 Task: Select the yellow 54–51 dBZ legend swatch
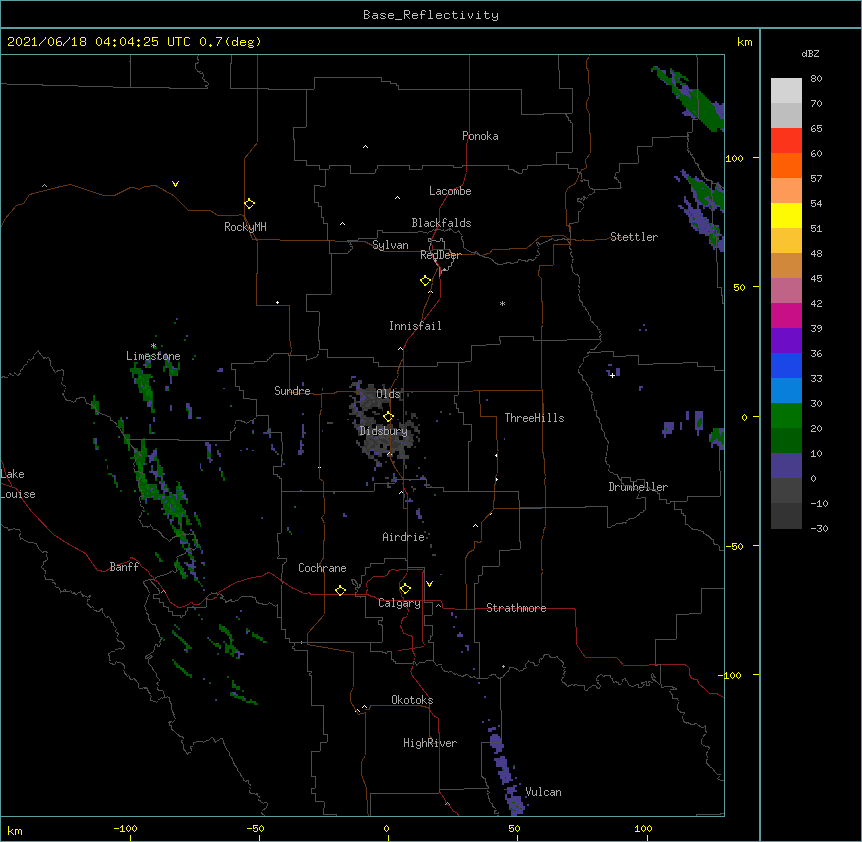click(786, 215)
